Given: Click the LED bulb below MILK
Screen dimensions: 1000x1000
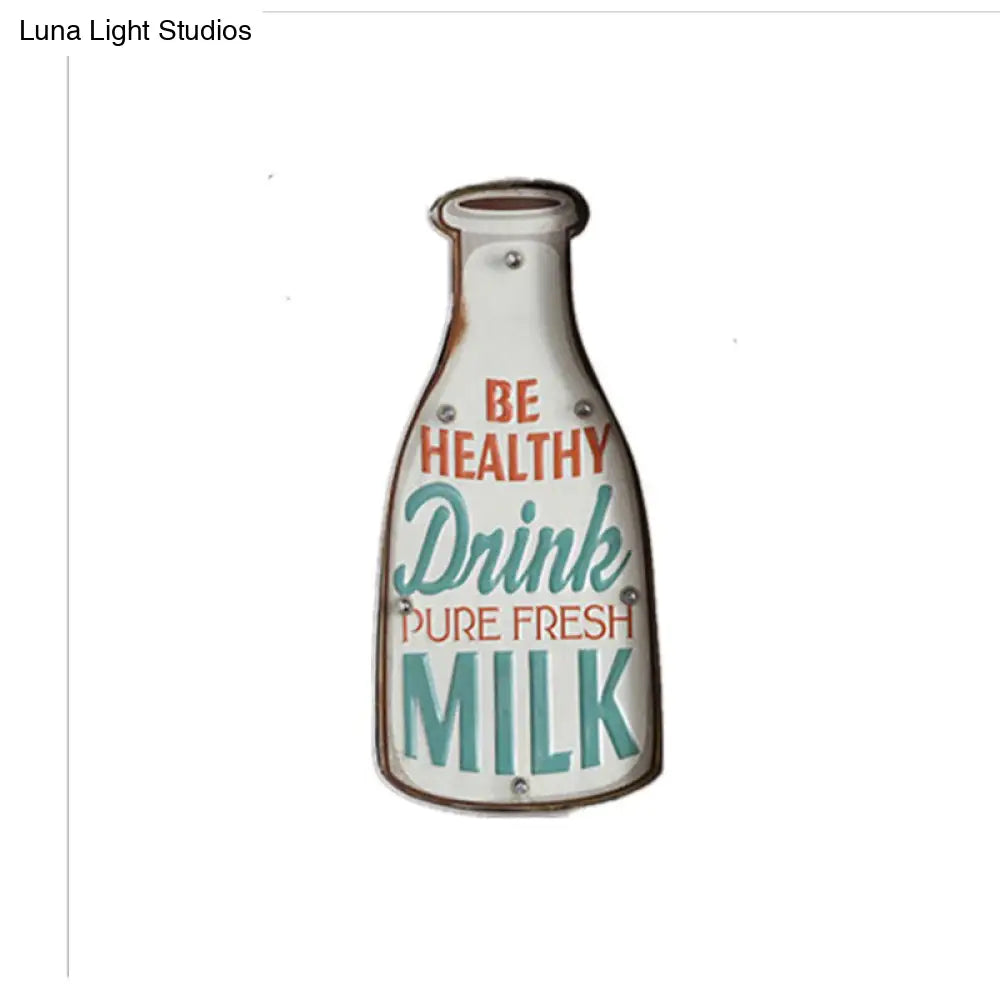Looking at the screenshot, I should pyautogui.click(x=520, y=786).
